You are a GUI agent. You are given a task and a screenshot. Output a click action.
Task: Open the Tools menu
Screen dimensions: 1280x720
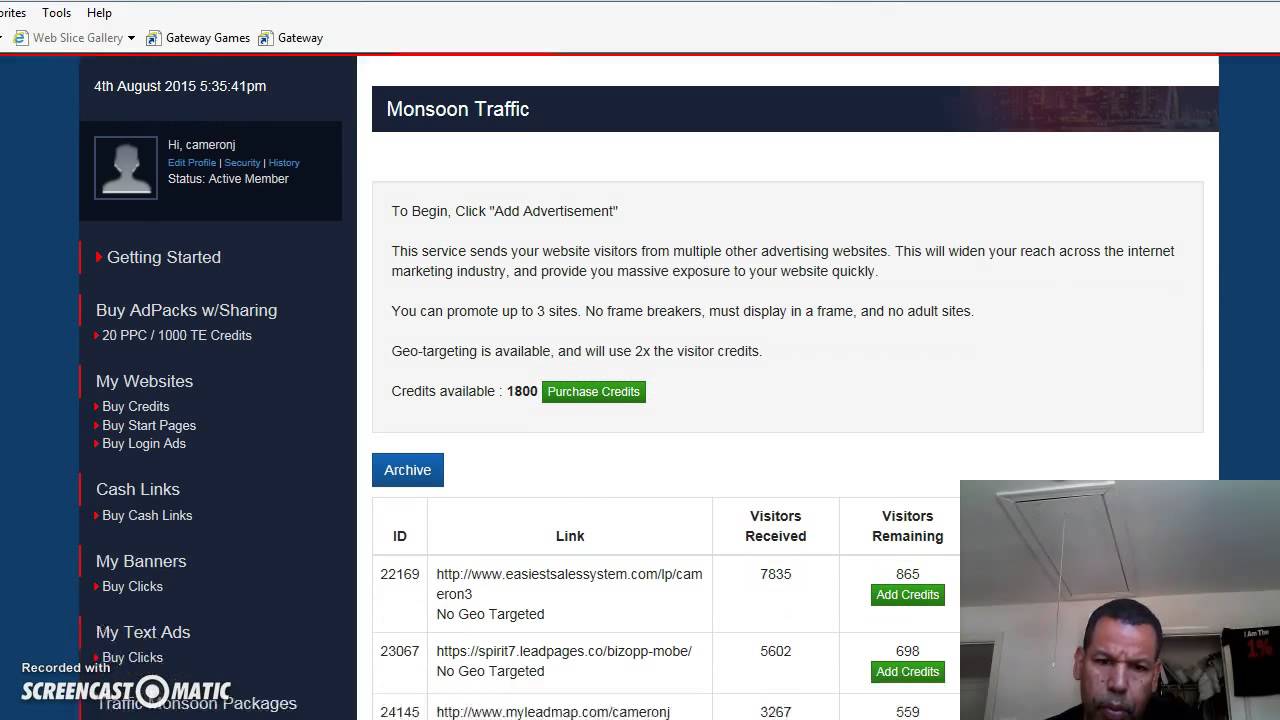[x=56, y=13]
